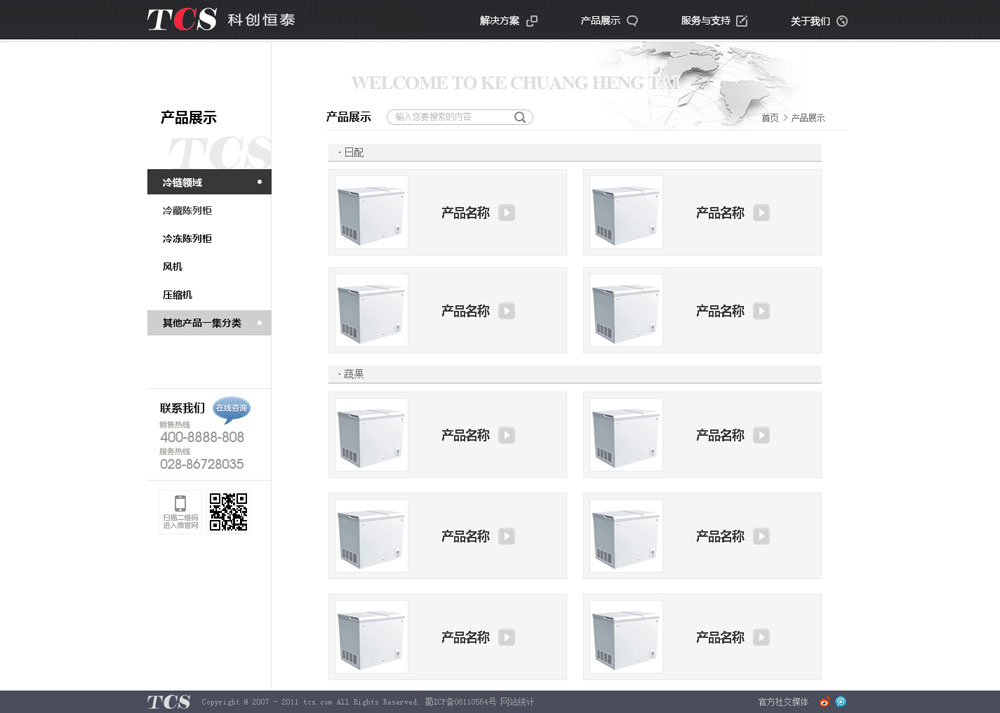Open thumbnail of last-row right 蔬果 freezer
This screenshot has height=713, width=1000.
[626, 636]
